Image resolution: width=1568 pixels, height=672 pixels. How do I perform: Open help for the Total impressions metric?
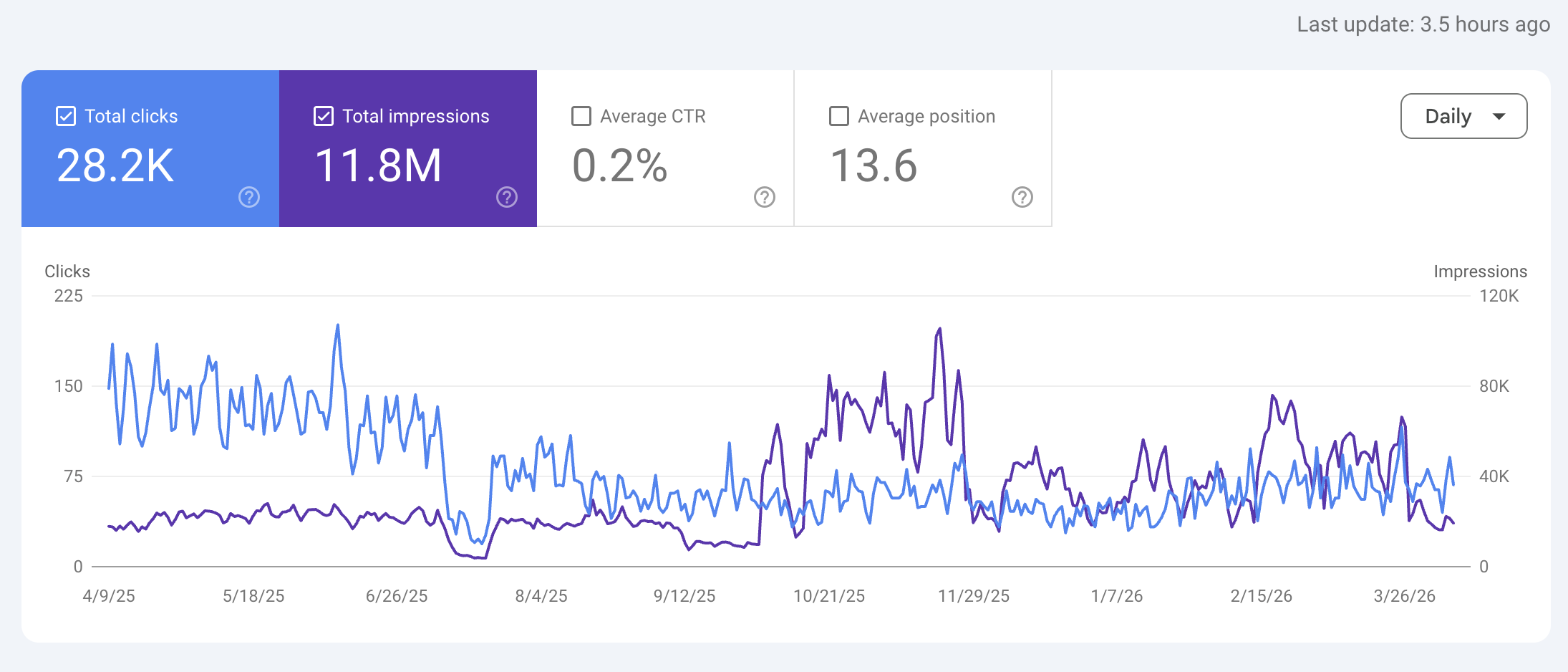coord(506,197)
